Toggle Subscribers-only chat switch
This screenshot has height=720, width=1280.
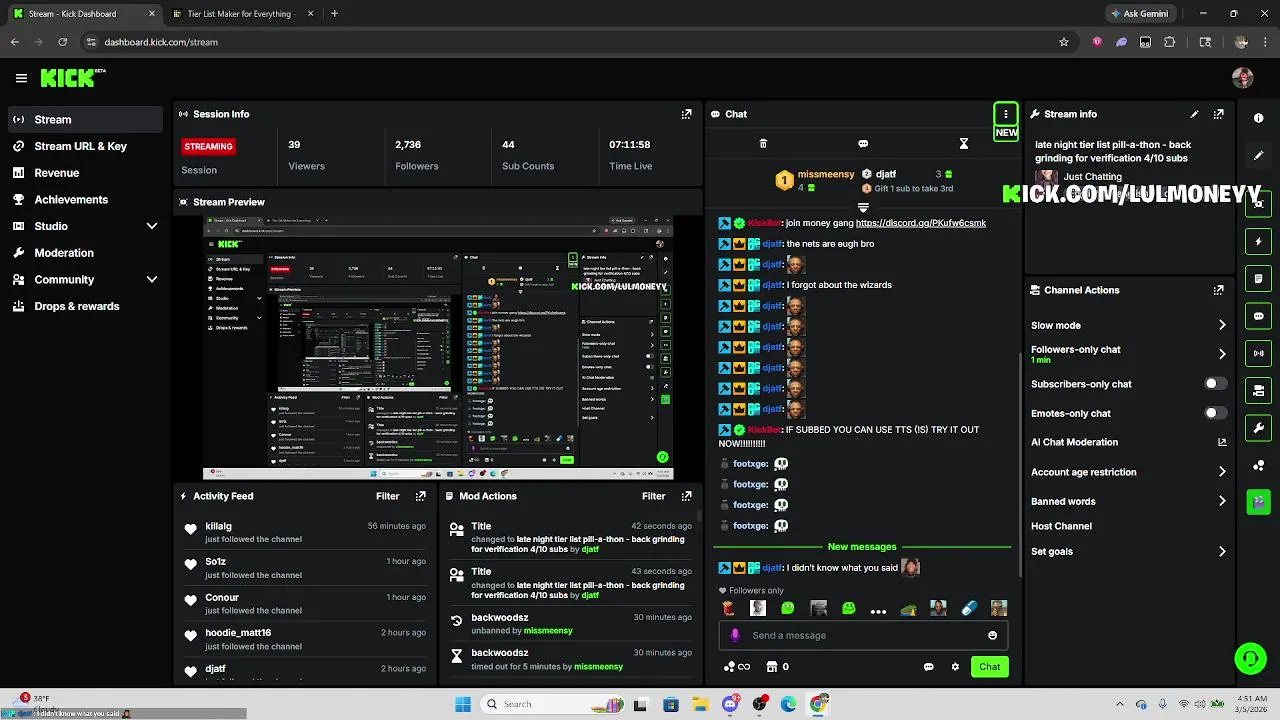pos(1214,384)
